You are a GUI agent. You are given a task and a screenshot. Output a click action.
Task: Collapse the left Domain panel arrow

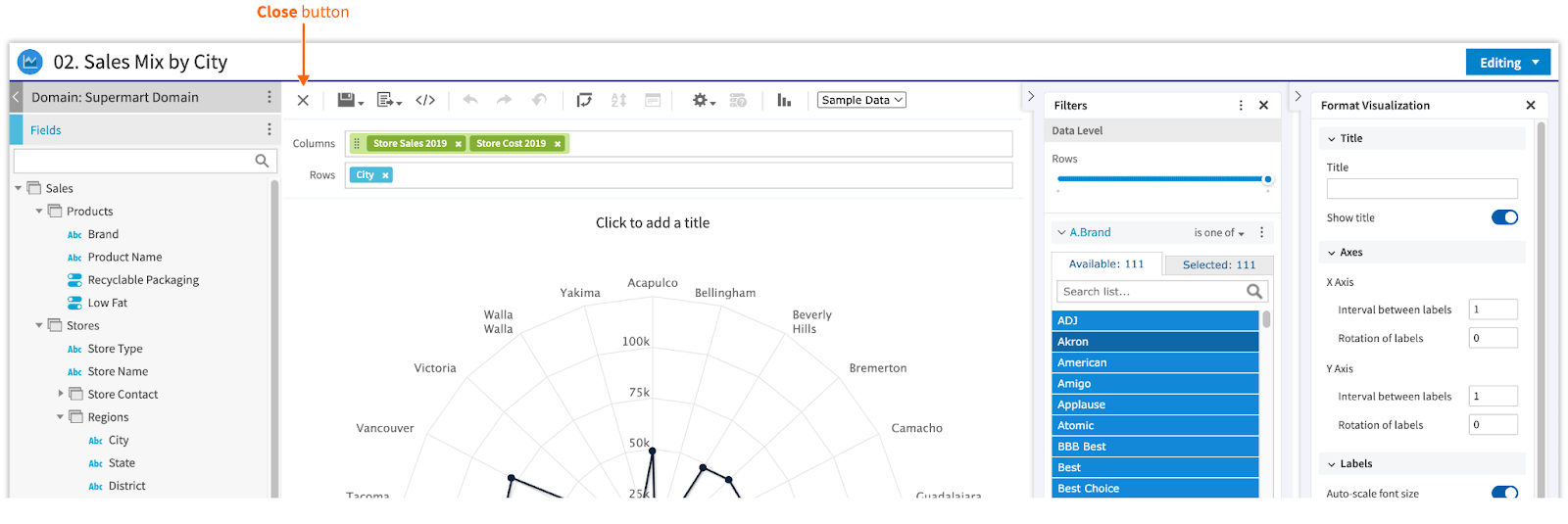(16, 97)
